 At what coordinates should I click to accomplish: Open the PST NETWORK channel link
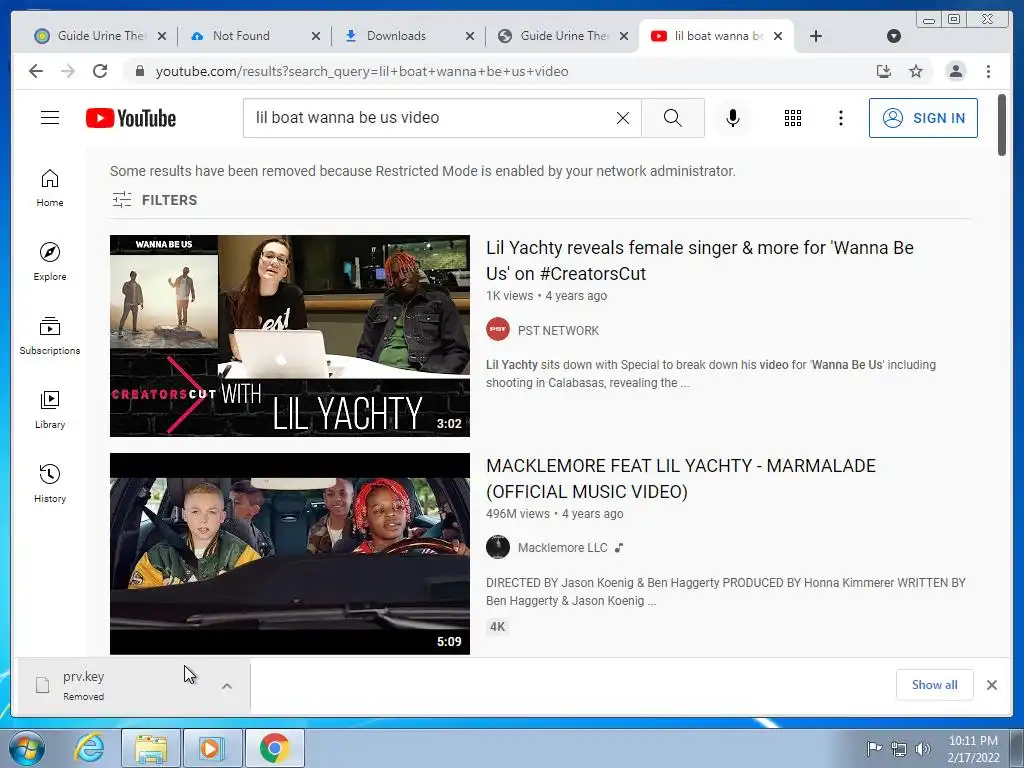(558, 330)
